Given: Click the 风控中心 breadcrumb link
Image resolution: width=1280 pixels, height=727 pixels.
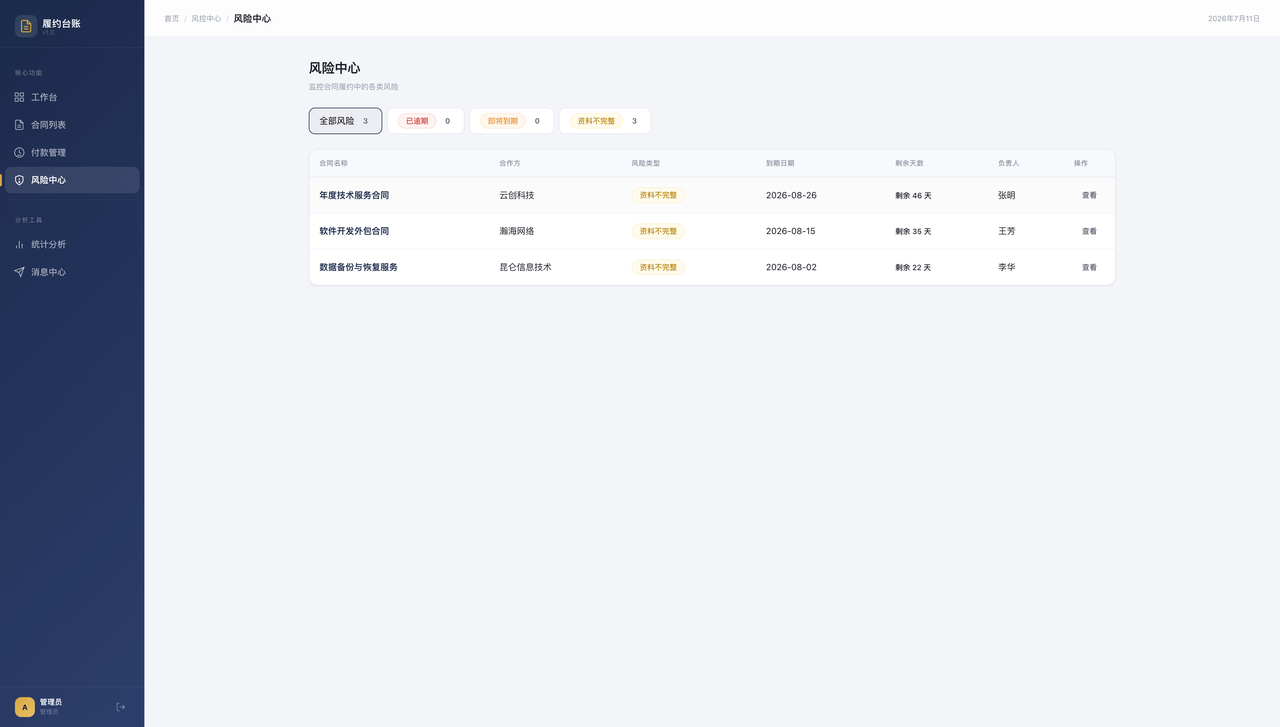Looking at the screenshot, I should (x=206, y=19).
